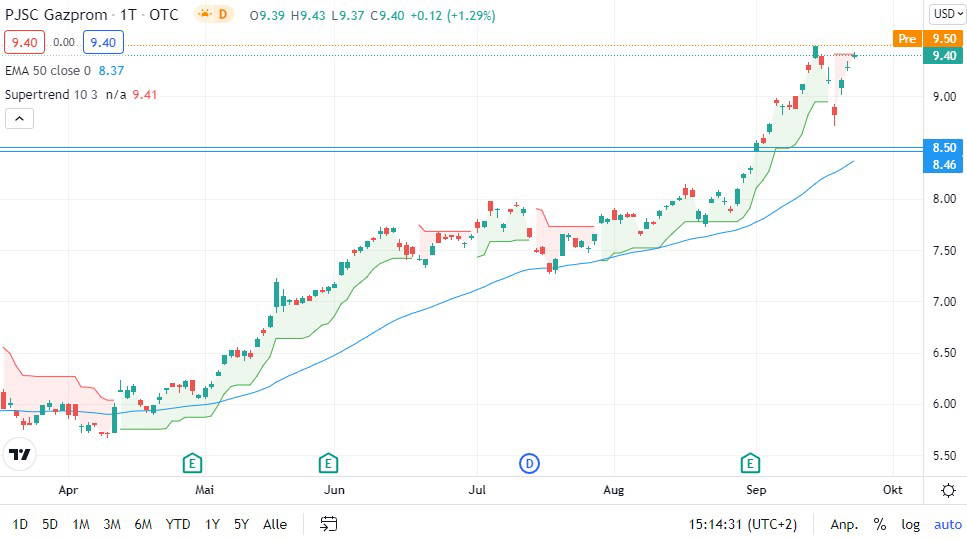Select the 5D time range

click(50, 525)
